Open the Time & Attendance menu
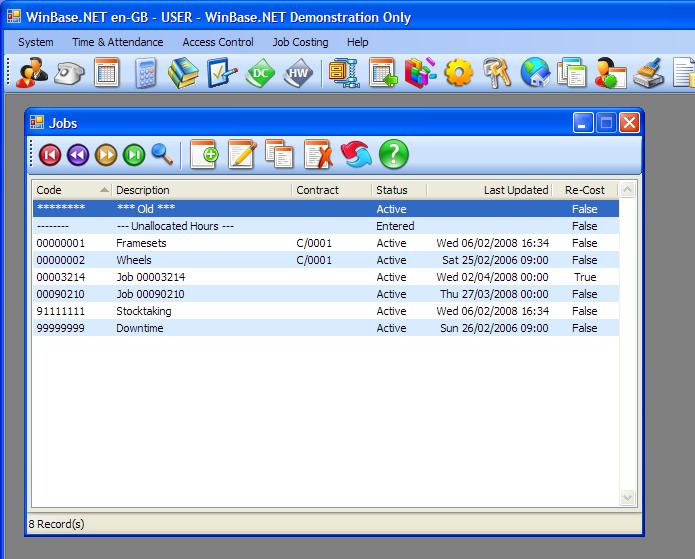Image resolution: width=695 pixels, height=559 pixels. click(x=118, y=42)
